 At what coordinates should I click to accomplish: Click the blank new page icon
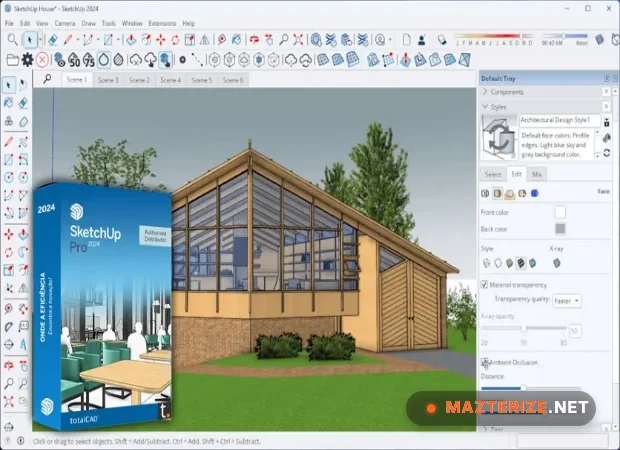pyautogui.click(x=406, y=40)
